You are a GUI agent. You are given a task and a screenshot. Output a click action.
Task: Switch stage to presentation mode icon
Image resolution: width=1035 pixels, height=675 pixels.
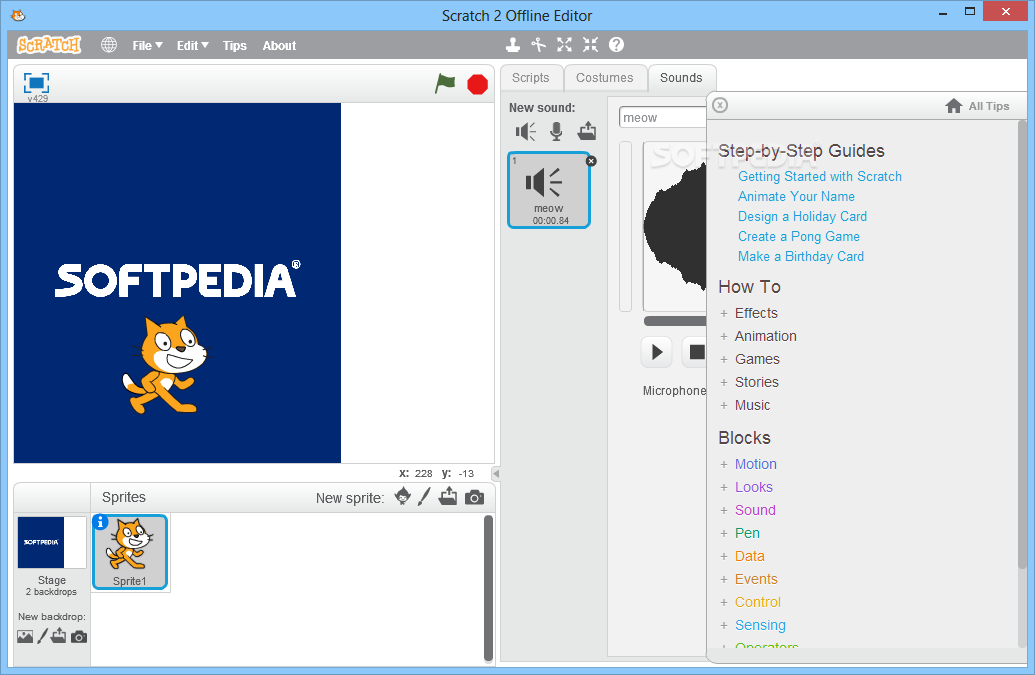(x=36, y=83)
